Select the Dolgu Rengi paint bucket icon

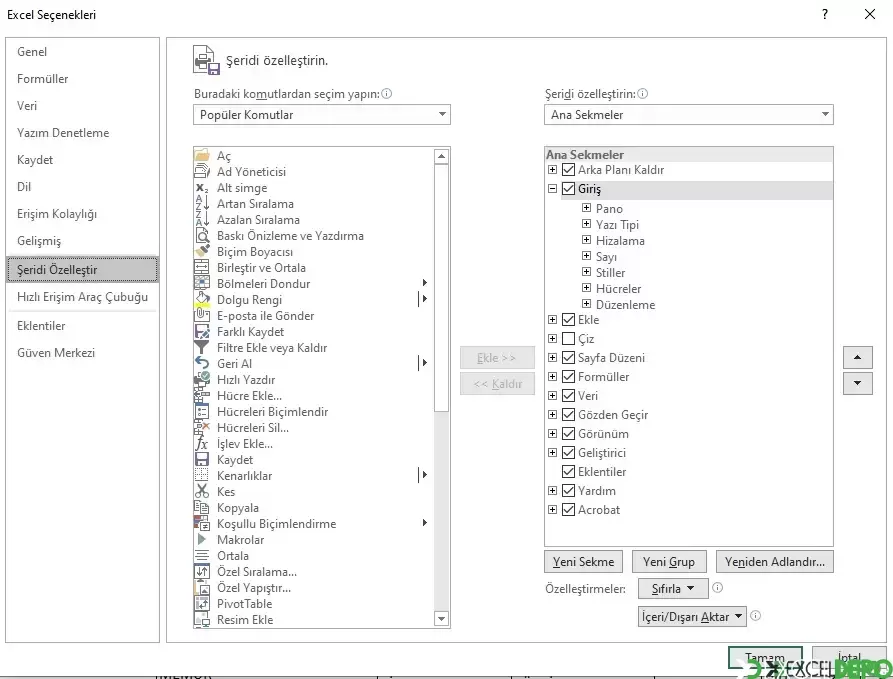point(202,299)
